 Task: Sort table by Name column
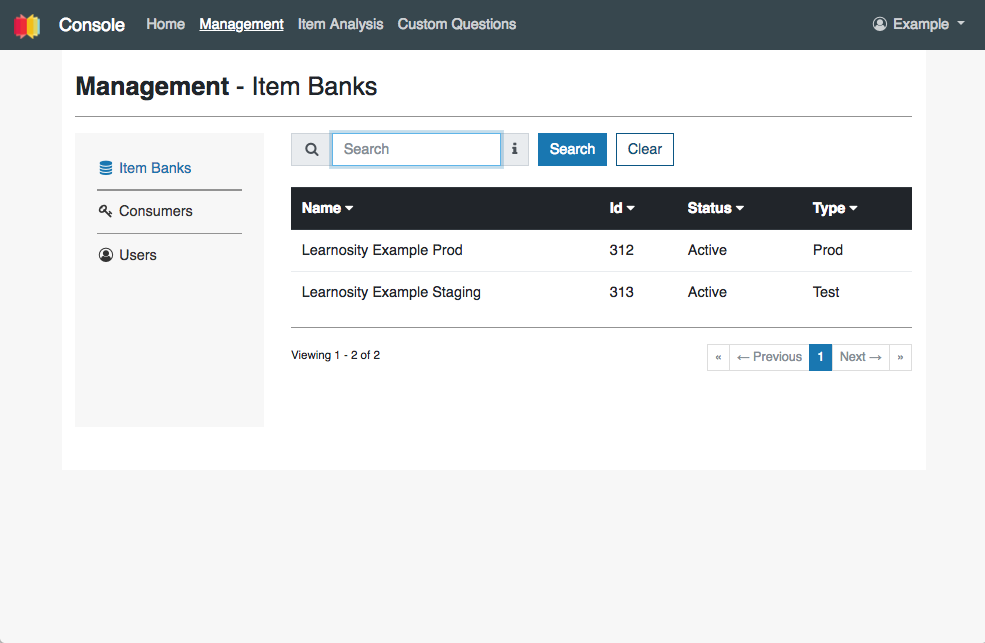click(327, 208)
